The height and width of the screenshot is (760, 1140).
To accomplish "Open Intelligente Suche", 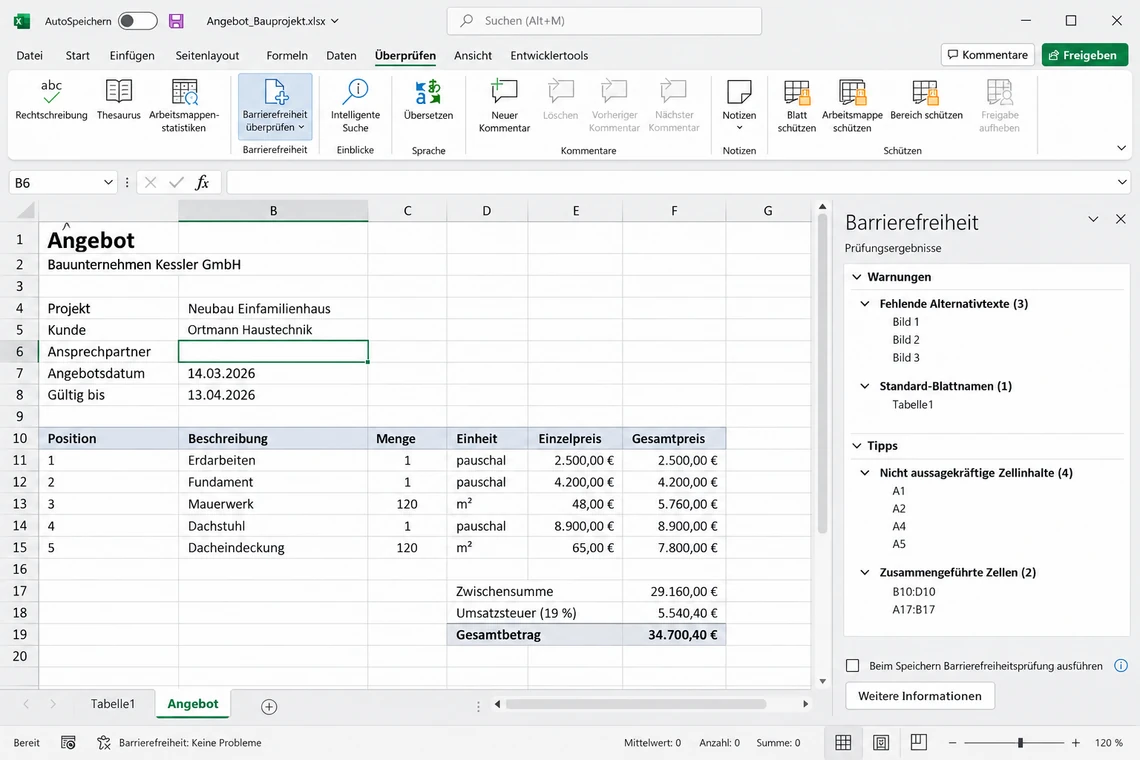I will click(356, 106).
